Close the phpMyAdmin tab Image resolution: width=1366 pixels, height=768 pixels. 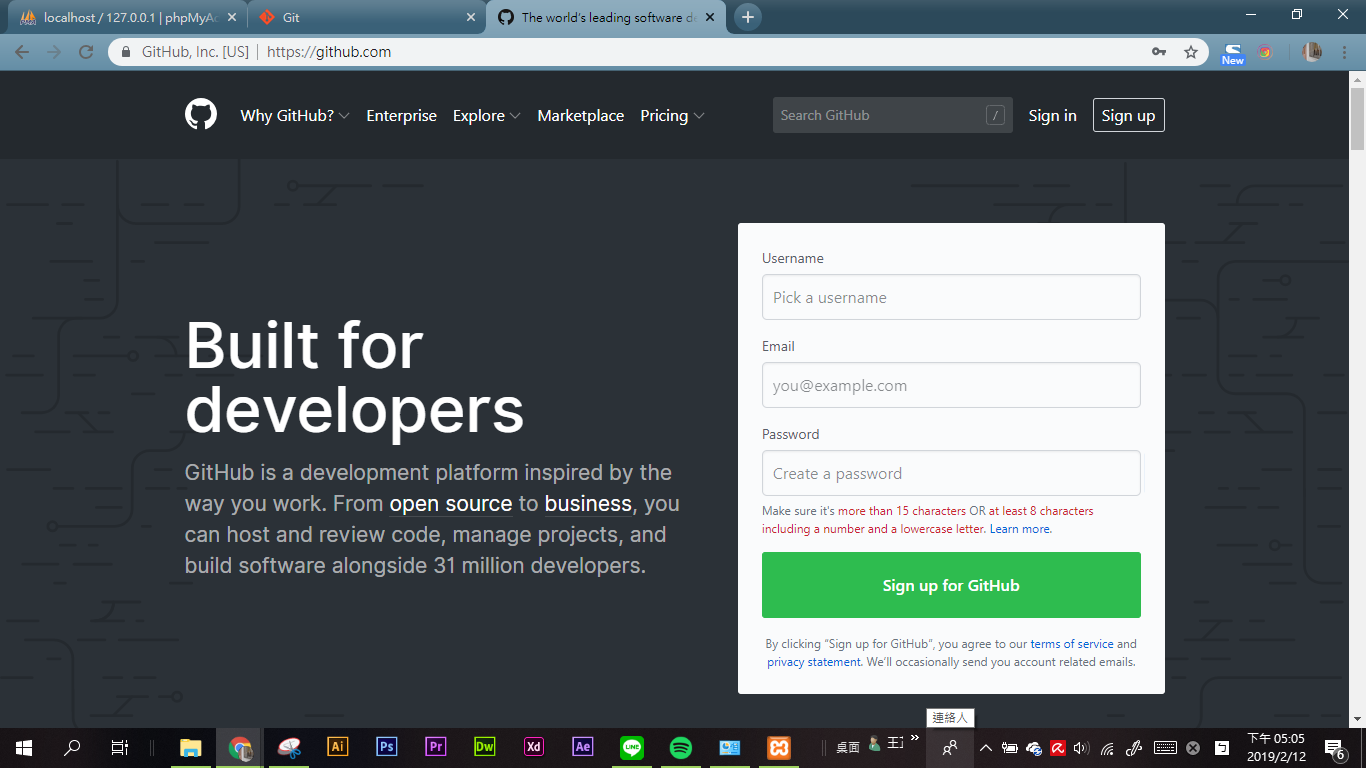click(232, 17)
